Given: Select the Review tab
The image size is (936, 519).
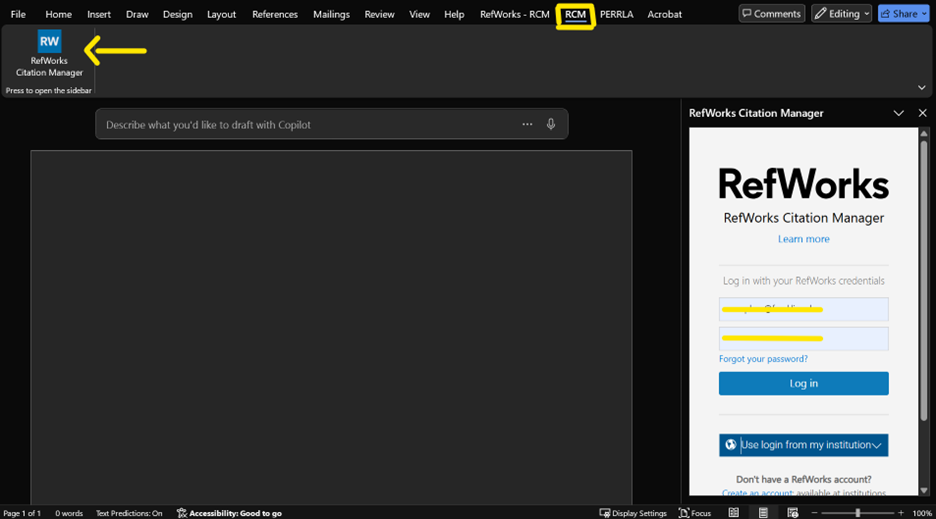Looking at the screenshot, I should [x=379, y=14].
